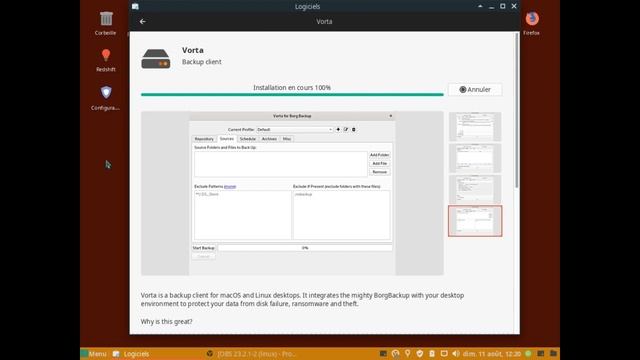Click the dark window icon beside folder
The height and width of the screenshot is (360, 640).
[541, 353]
